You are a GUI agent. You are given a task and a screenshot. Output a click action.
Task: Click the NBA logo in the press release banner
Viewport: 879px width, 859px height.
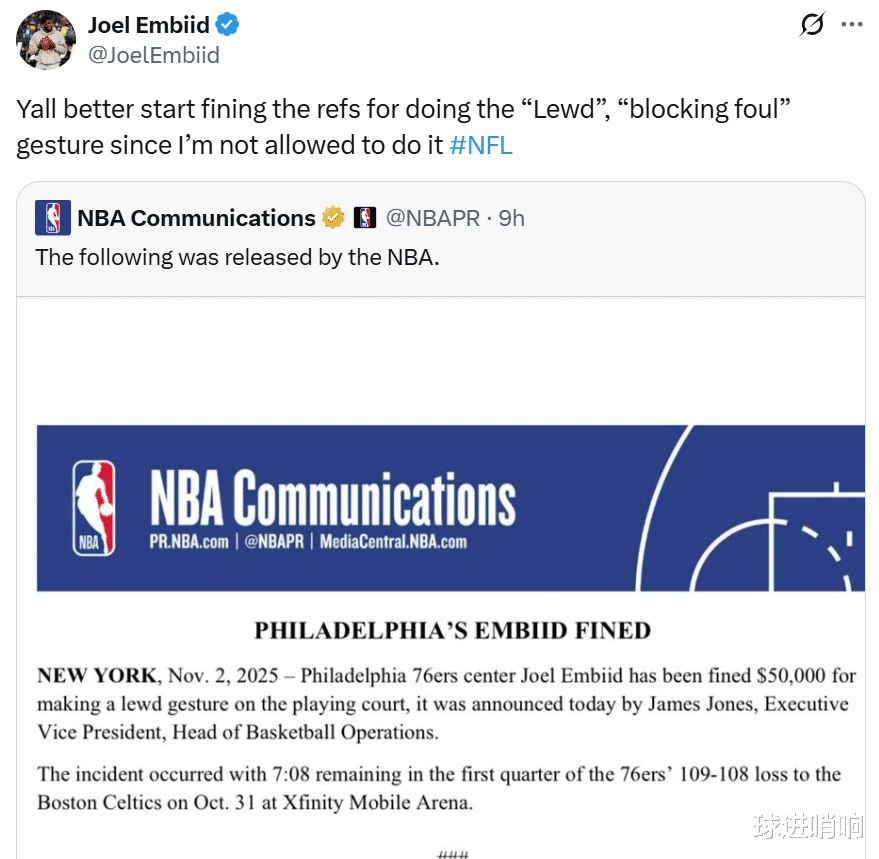tap(95, 507)
